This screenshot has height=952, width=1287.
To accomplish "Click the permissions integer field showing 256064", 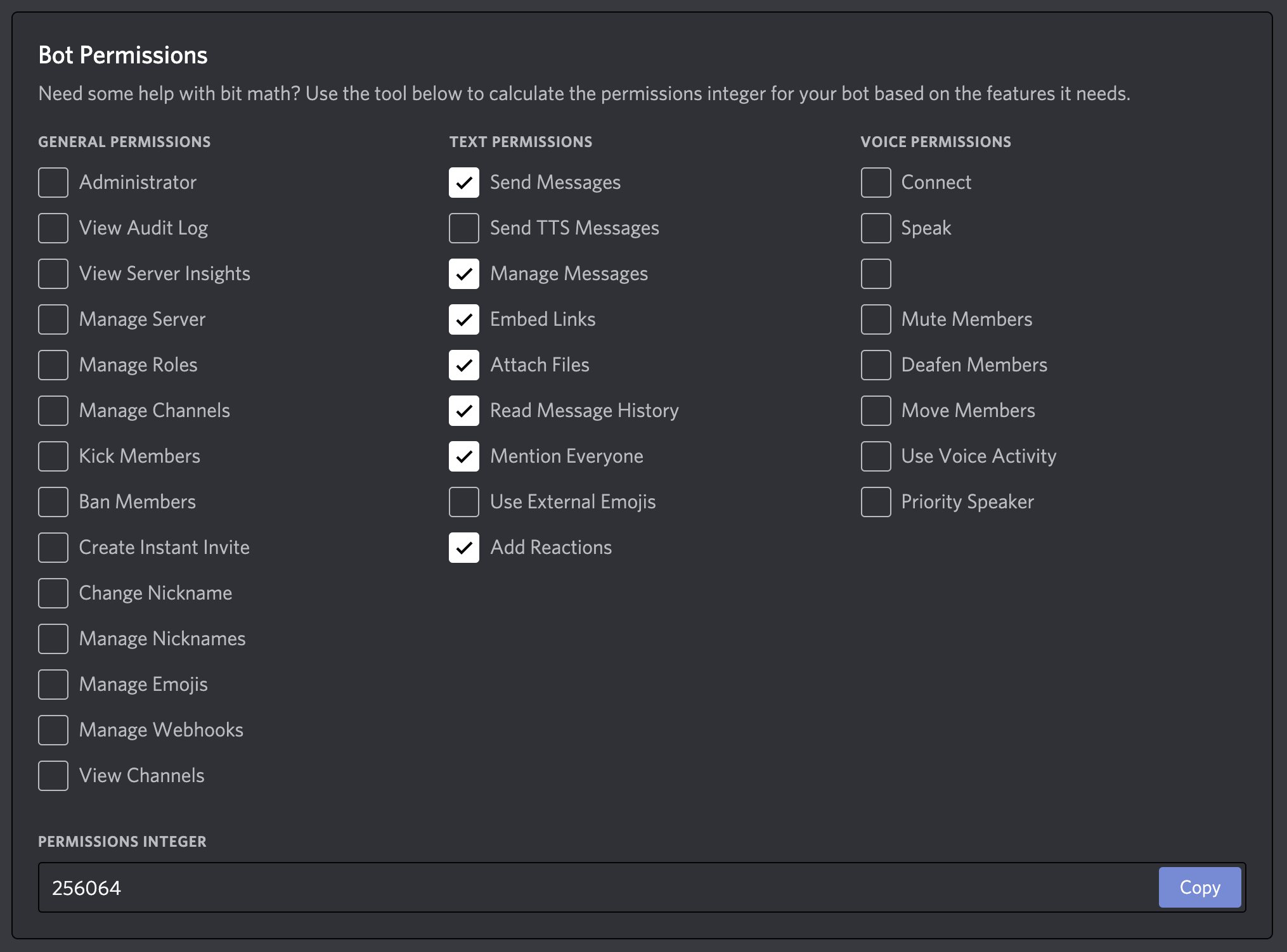I will coord(596,887).
